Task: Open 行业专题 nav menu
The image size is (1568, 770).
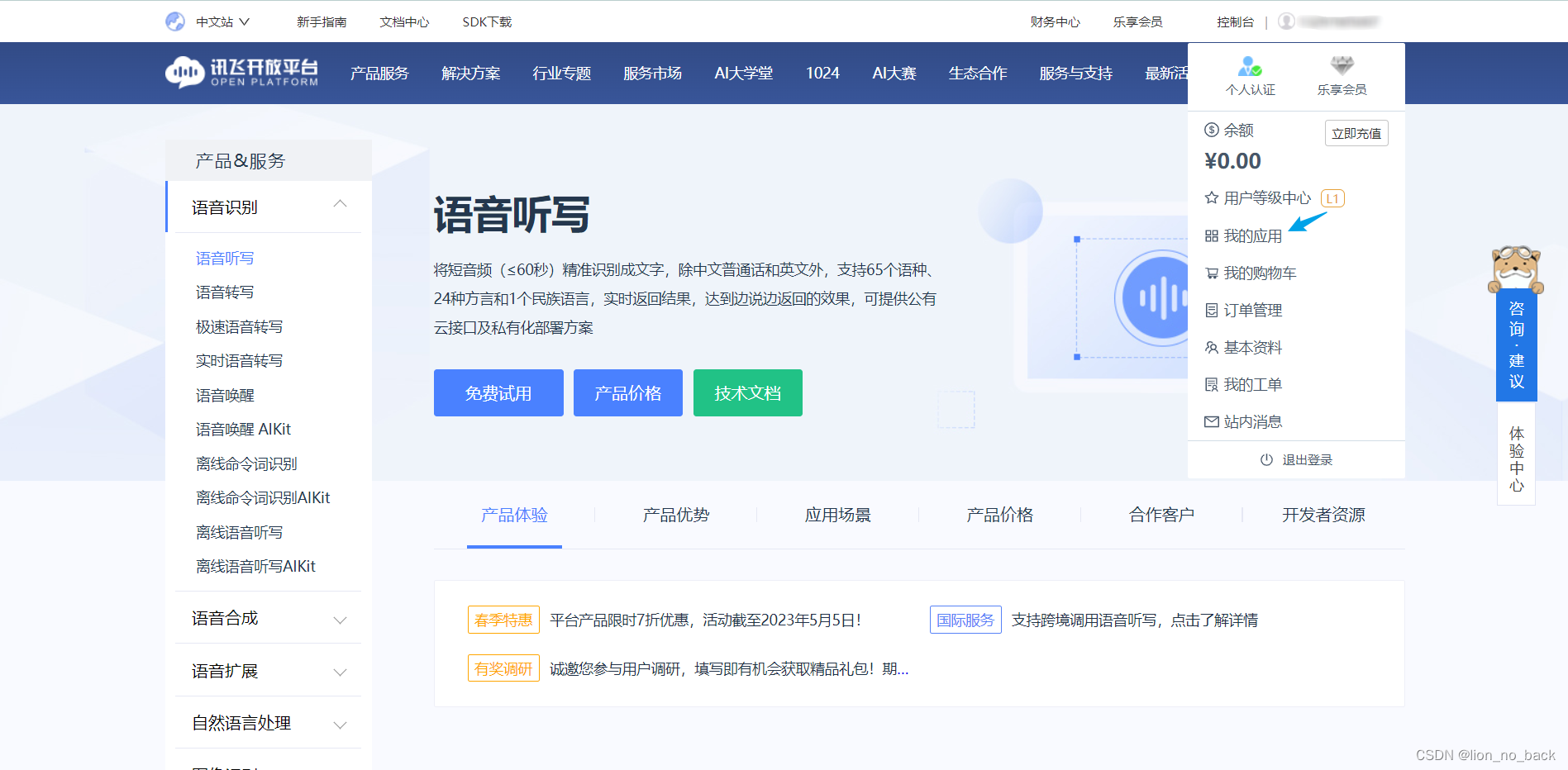Action: point(561,73)
